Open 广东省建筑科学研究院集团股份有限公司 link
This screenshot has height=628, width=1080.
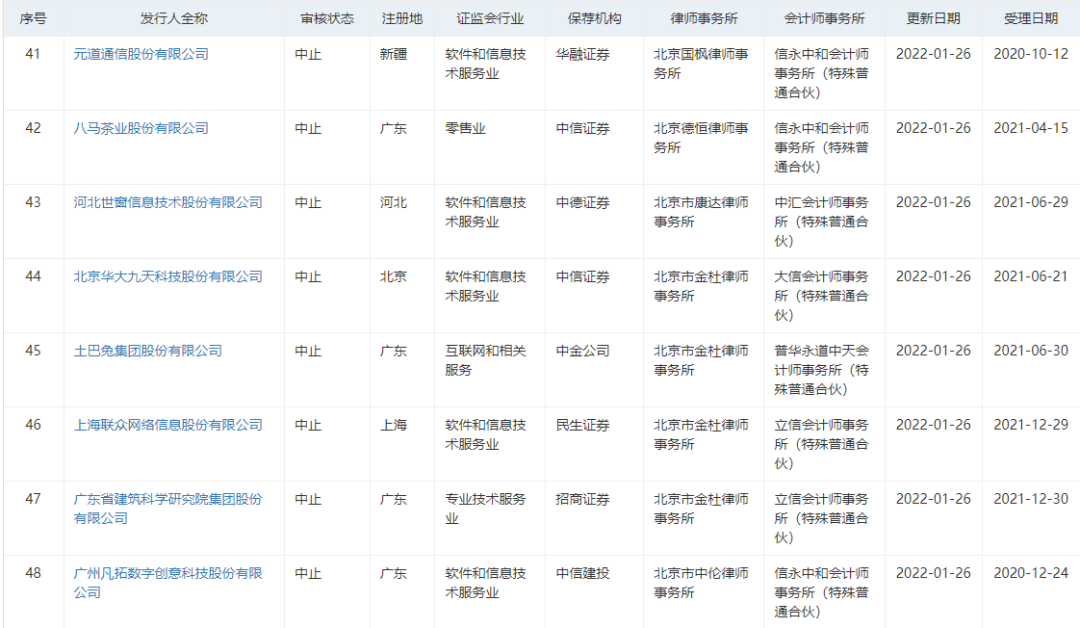coord(168,509)
